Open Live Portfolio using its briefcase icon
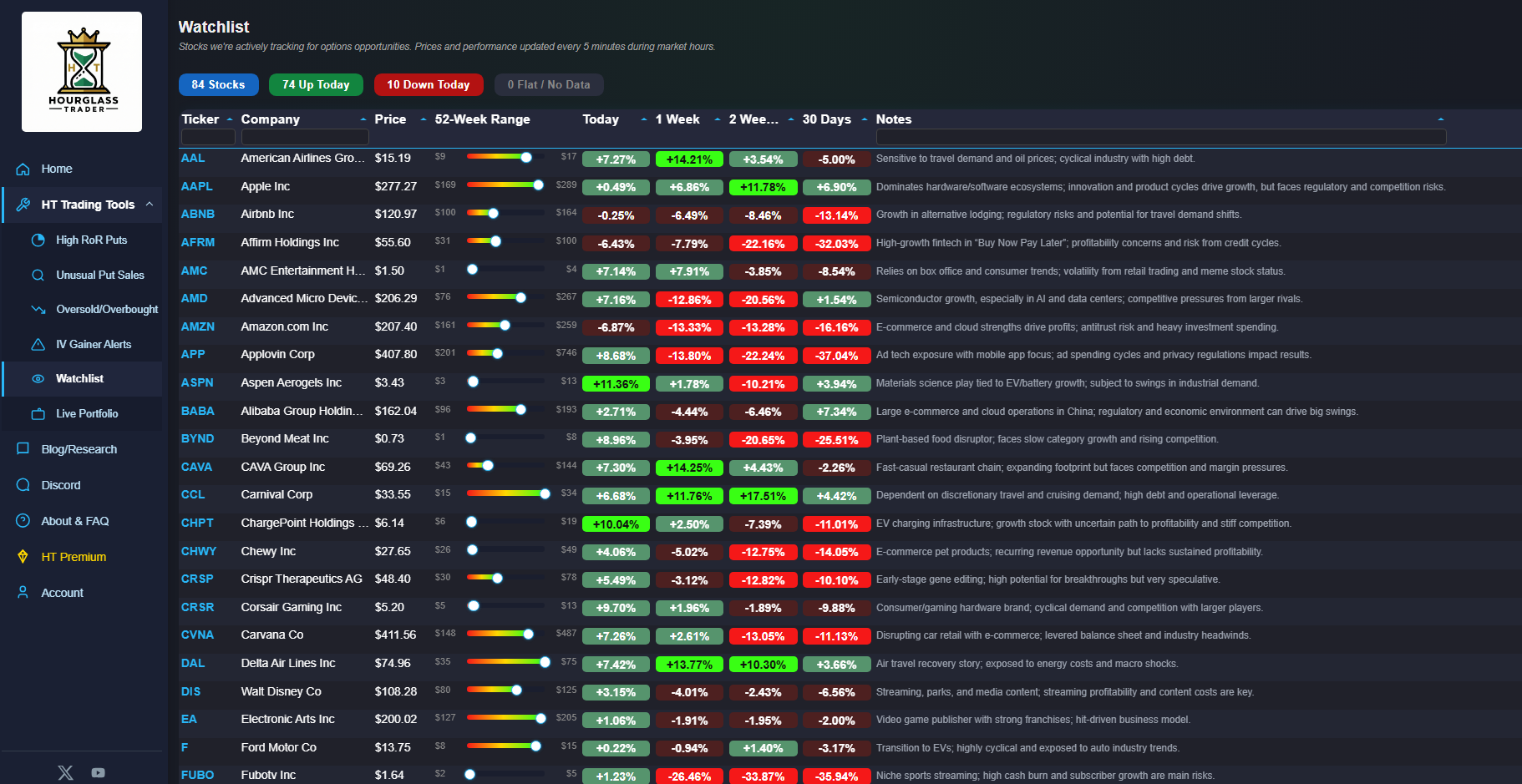The height and width of the screenshot is (784, 1522). pos(38,413)
